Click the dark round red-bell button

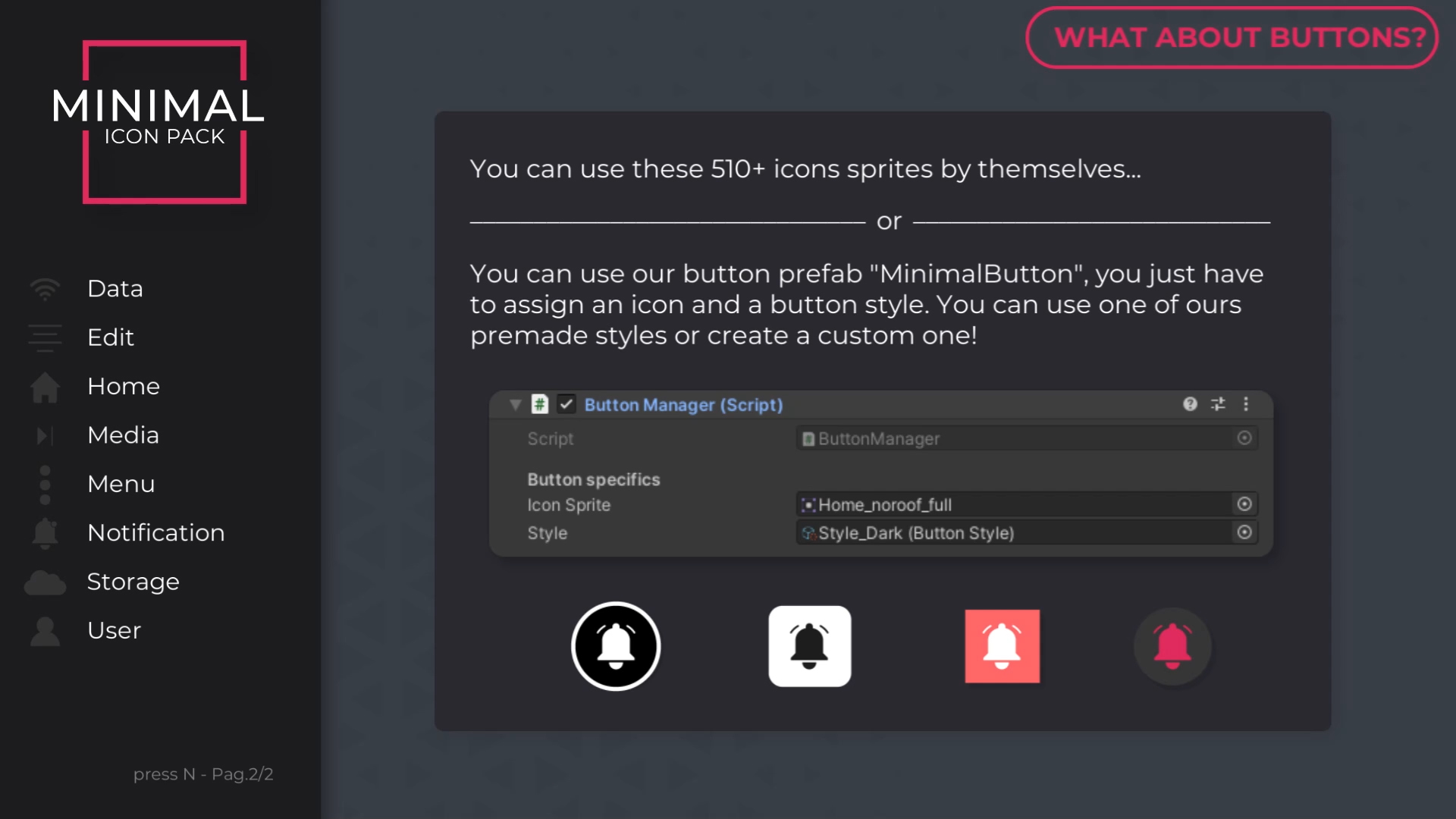coord(1172,646)
